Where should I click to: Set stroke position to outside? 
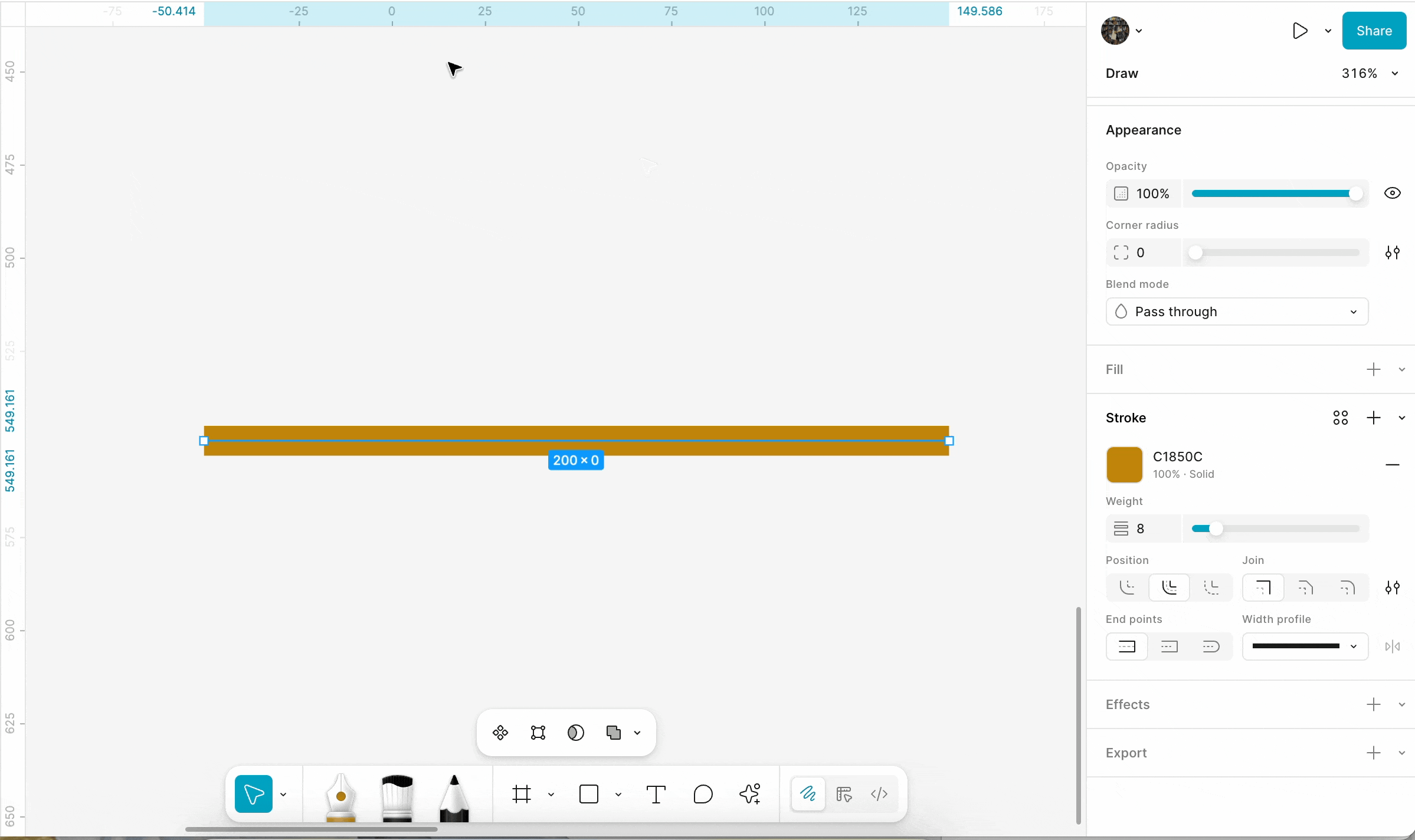tap(1211, 588)
